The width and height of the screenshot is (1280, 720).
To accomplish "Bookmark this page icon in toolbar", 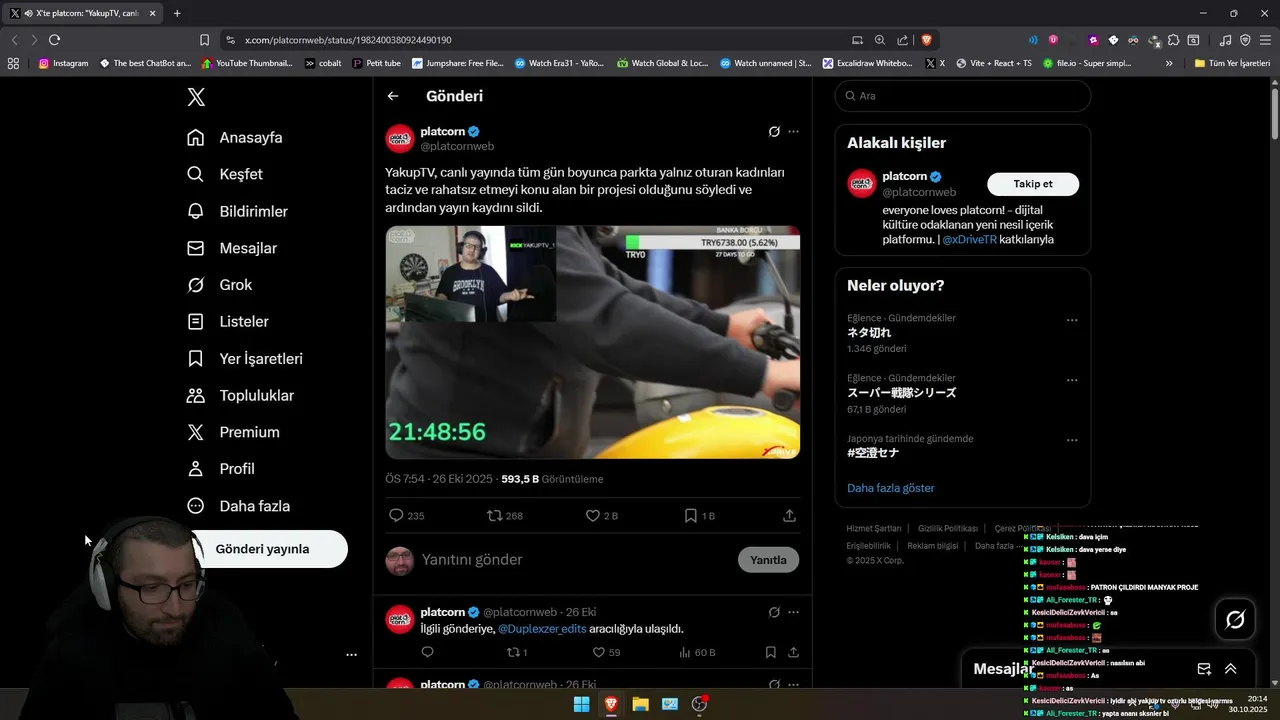I will click(204, 40).
